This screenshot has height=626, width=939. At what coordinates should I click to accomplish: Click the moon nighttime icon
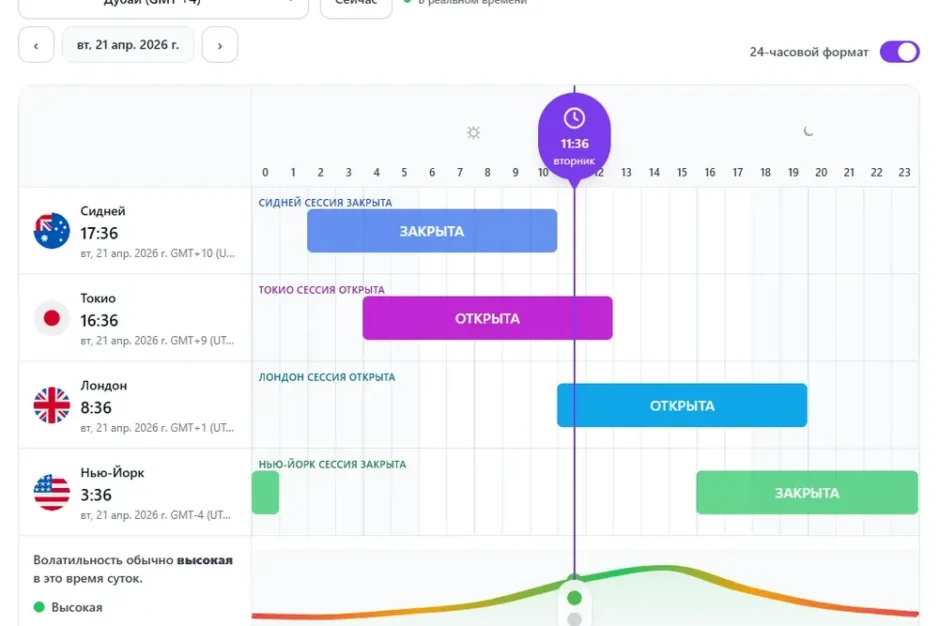[809, 131]
